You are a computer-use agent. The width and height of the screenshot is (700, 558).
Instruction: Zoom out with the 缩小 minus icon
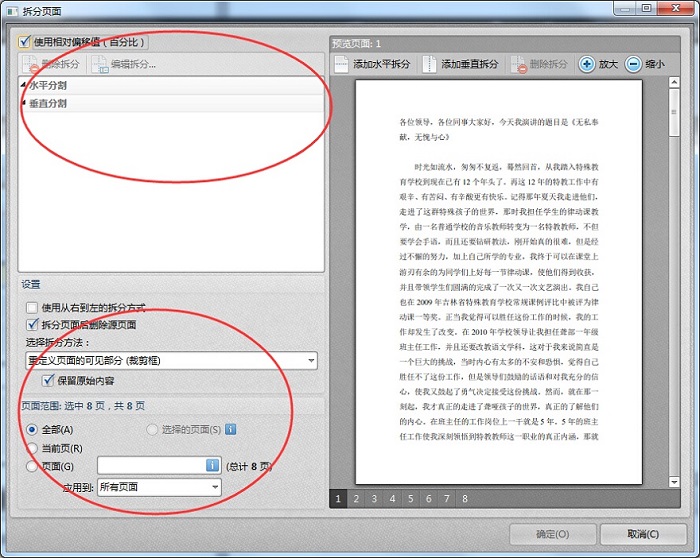633,64
